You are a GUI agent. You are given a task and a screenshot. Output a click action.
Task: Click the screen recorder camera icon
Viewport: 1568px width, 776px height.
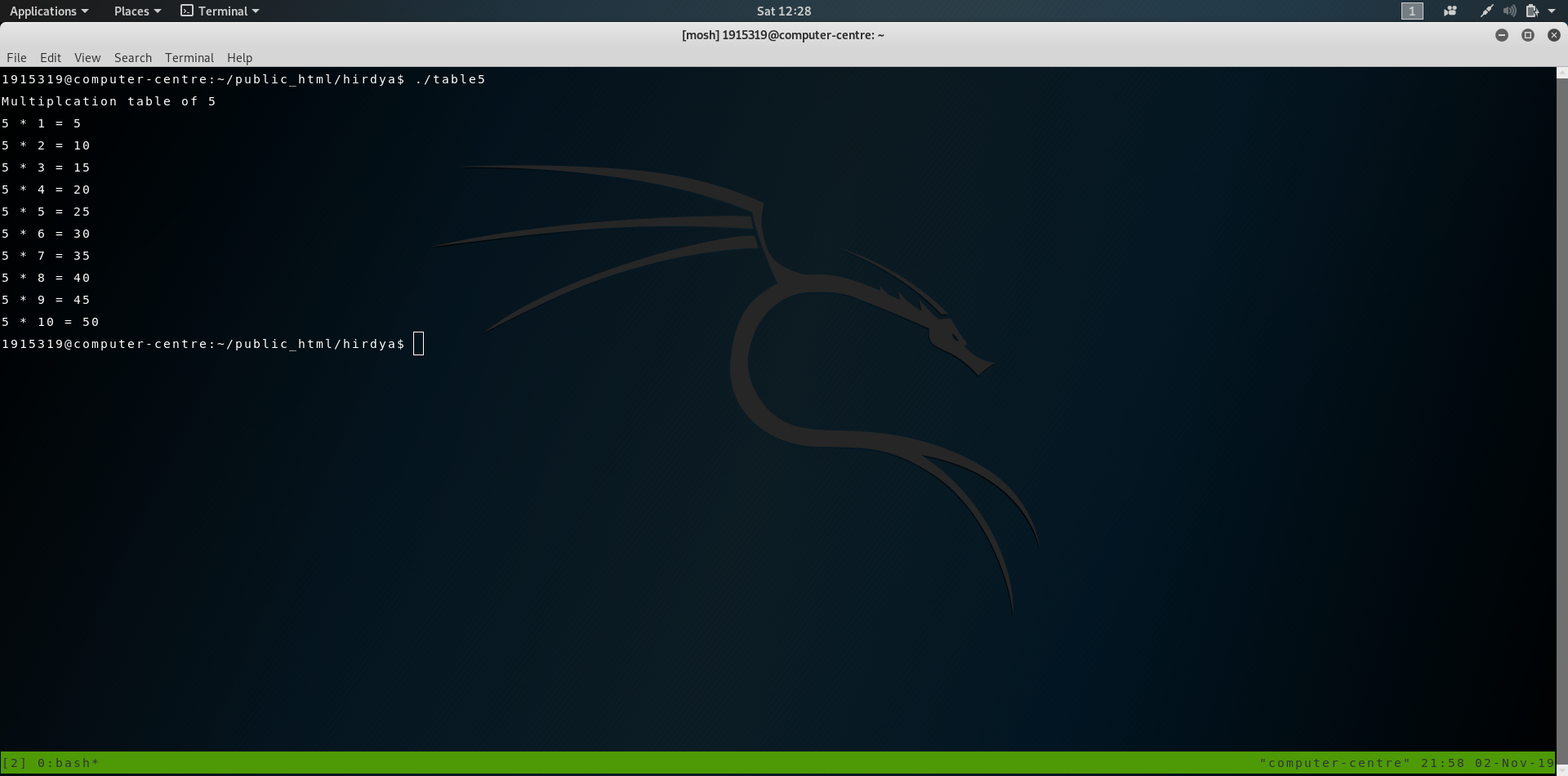(1450, 11)
